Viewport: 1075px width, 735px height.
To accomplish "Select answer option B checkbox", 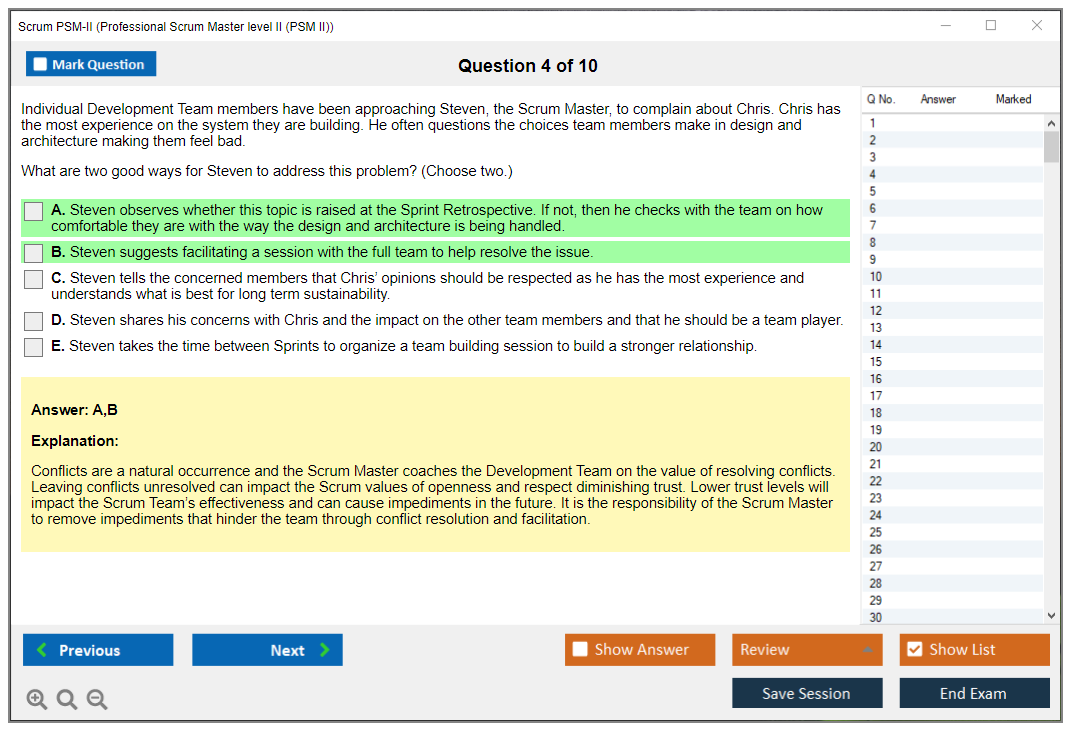I will tap(34, 253).
